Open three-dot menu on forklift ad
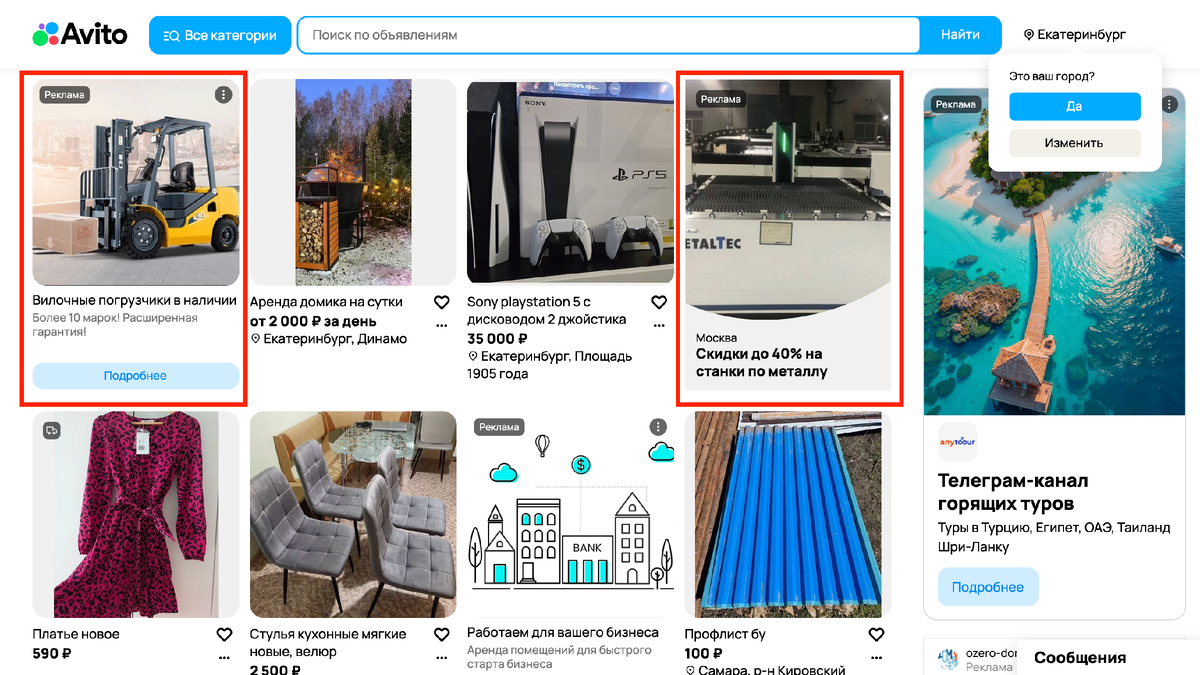This screenshot has height=675, width=1200. [x=223, y=94]
